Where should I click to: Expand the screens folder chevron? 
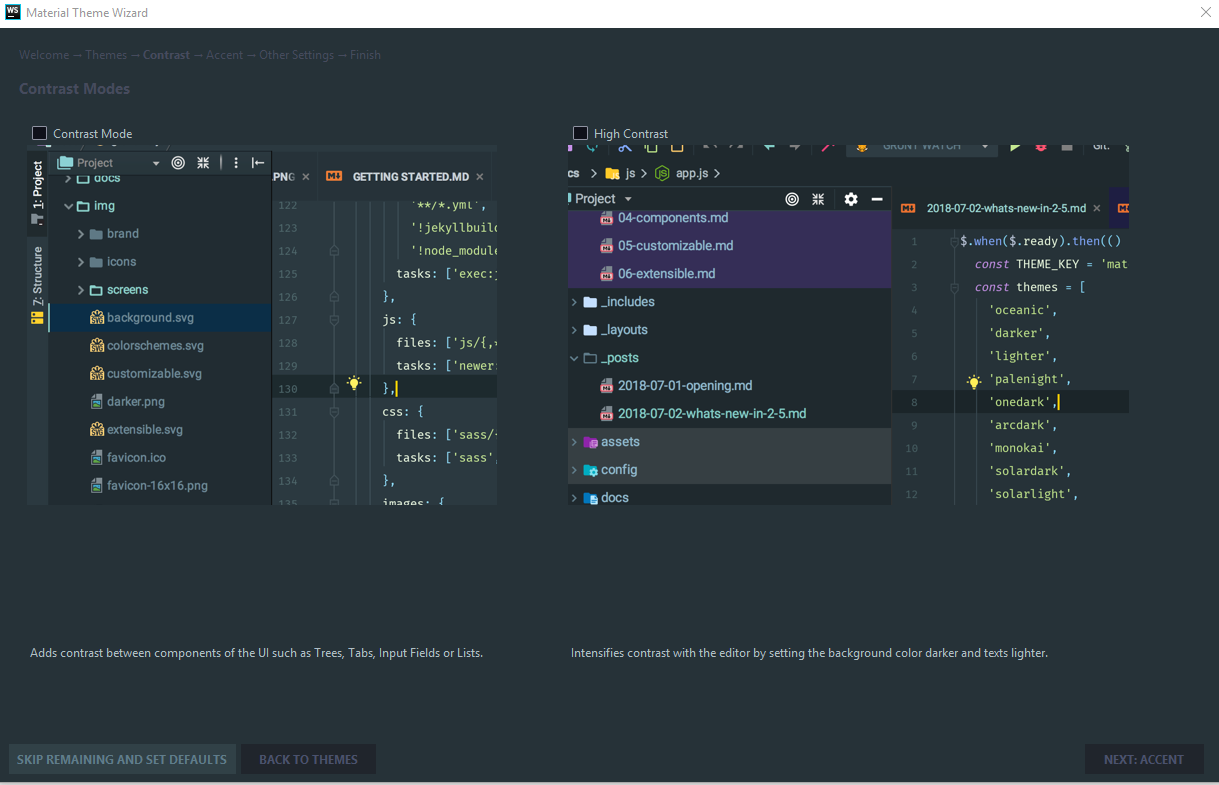click(81, 290)
